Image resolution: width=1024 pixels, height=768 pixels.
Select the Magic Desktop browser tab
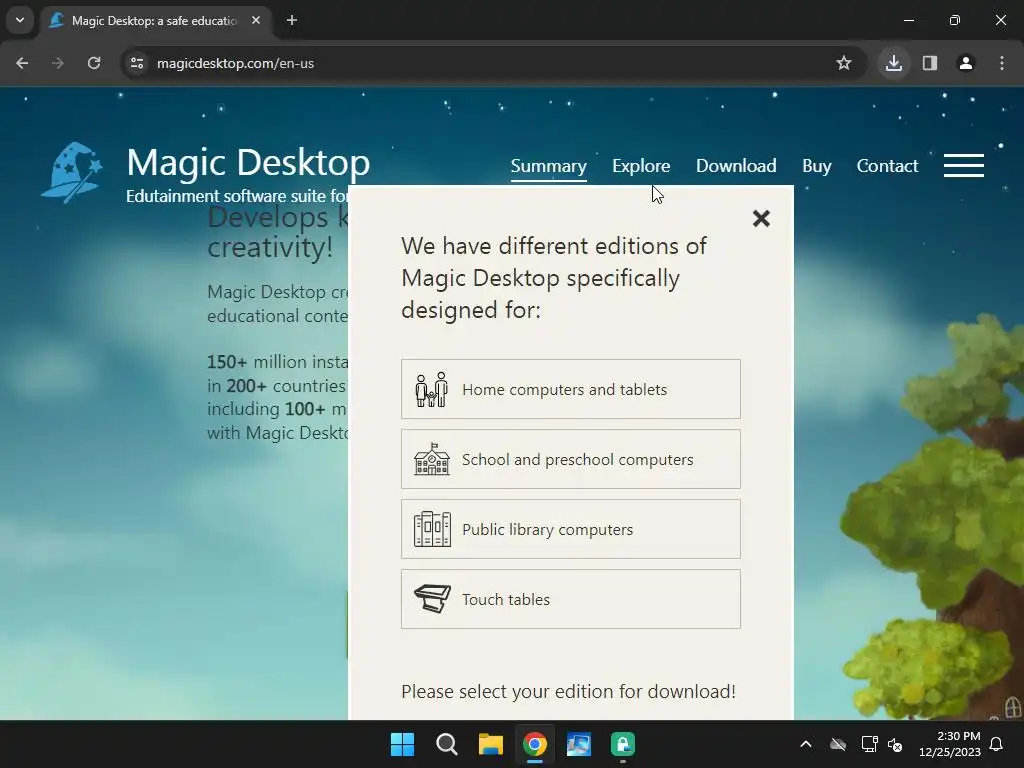click(155, 21)
